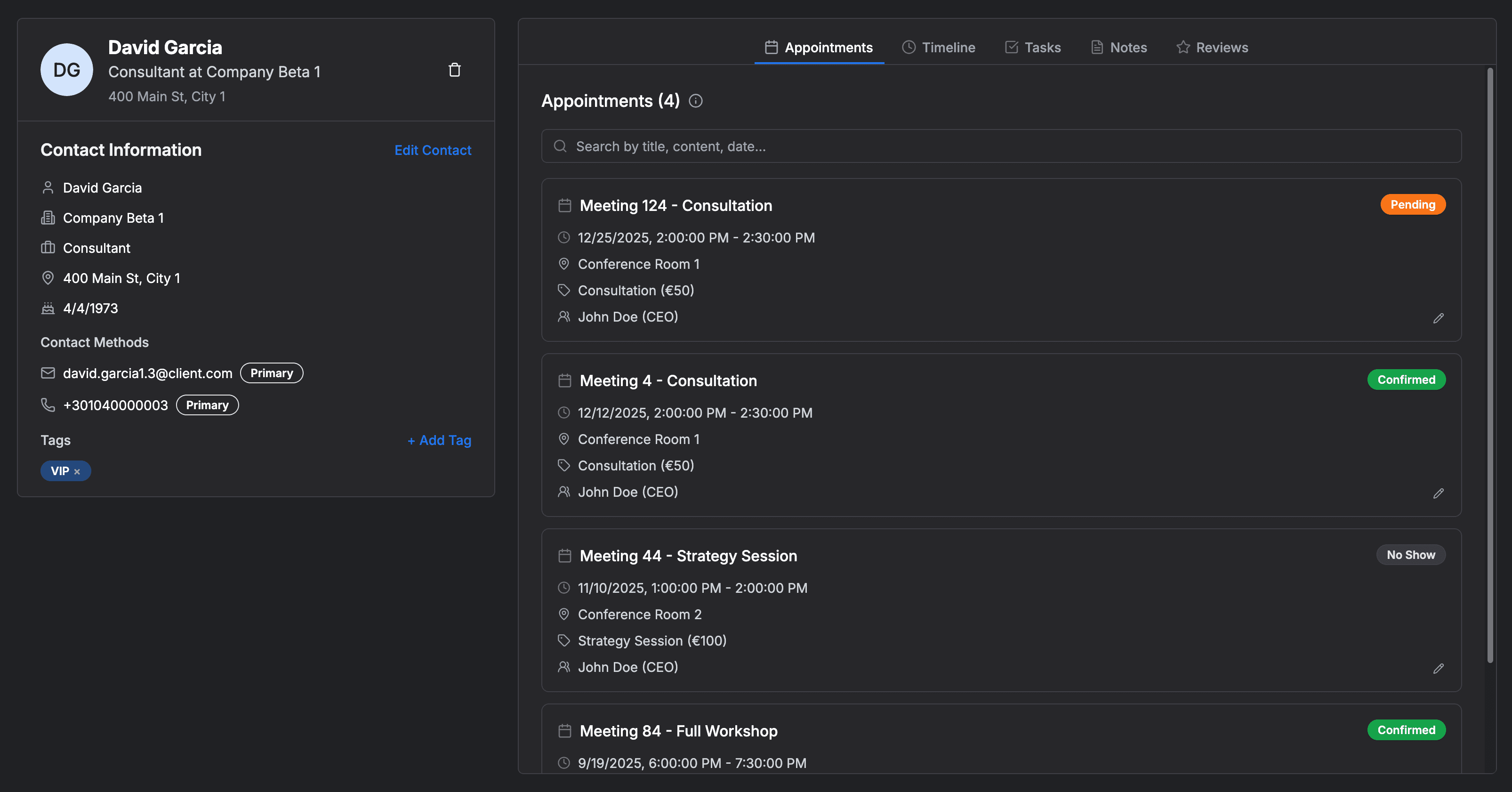Screen dimensions: 1512x792
Task: Click the calendar icon beside Meeting 84
Action: coord(564,731)
